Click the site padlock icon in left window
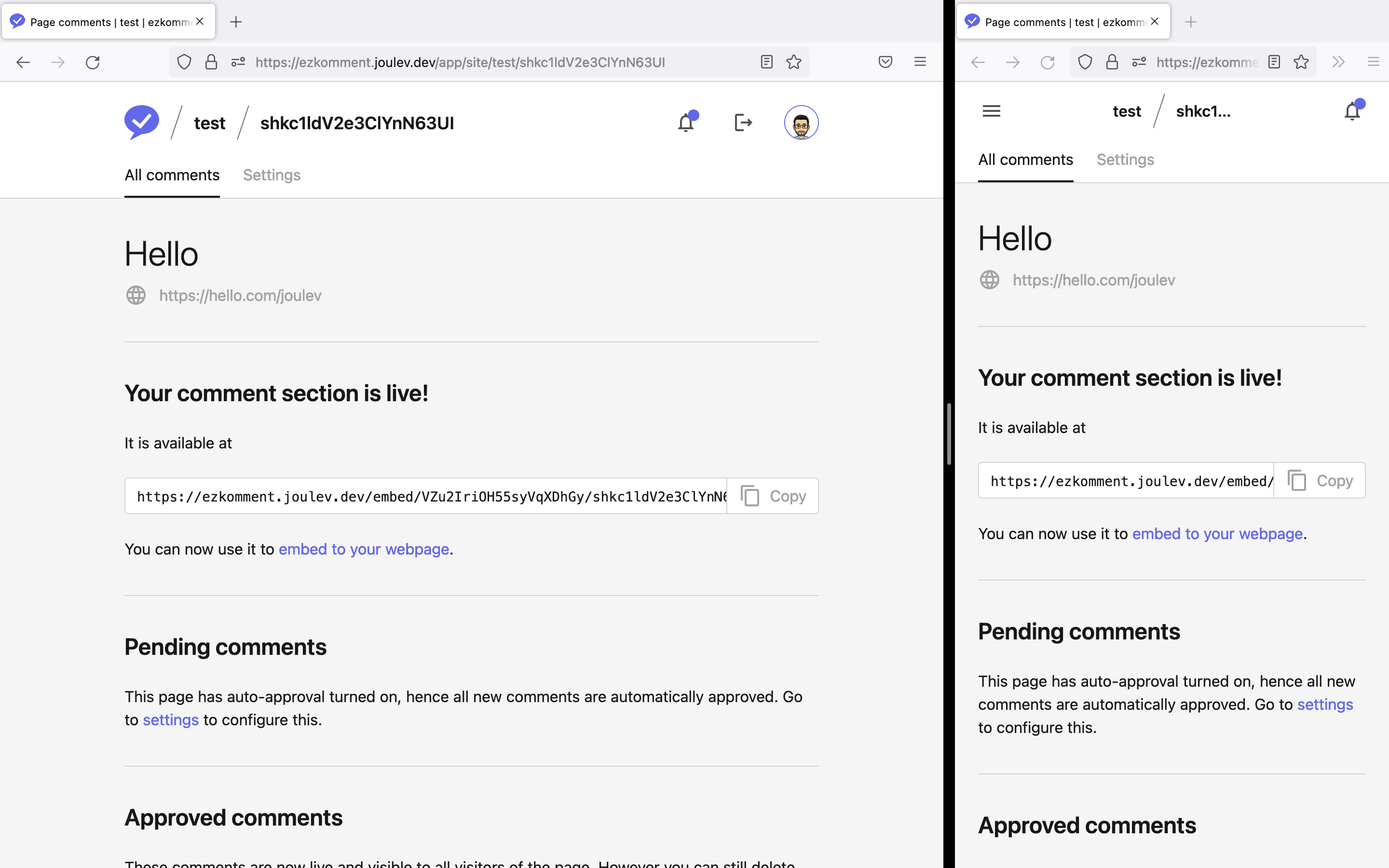This screenshot has height=868, width=1389. 211,62
